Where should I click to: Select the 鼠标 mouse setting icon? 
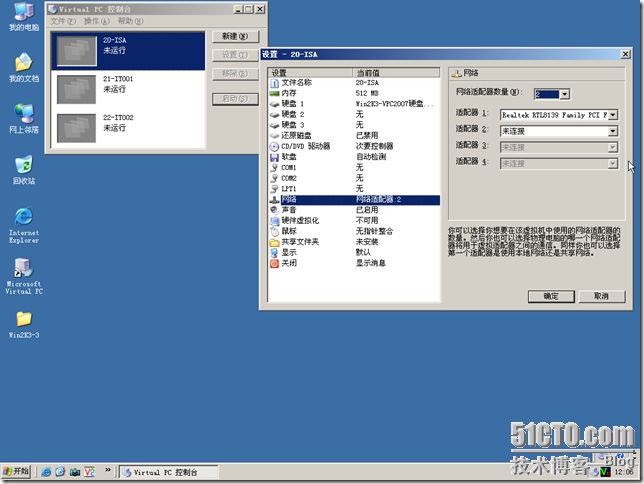(x=274, y=231)
